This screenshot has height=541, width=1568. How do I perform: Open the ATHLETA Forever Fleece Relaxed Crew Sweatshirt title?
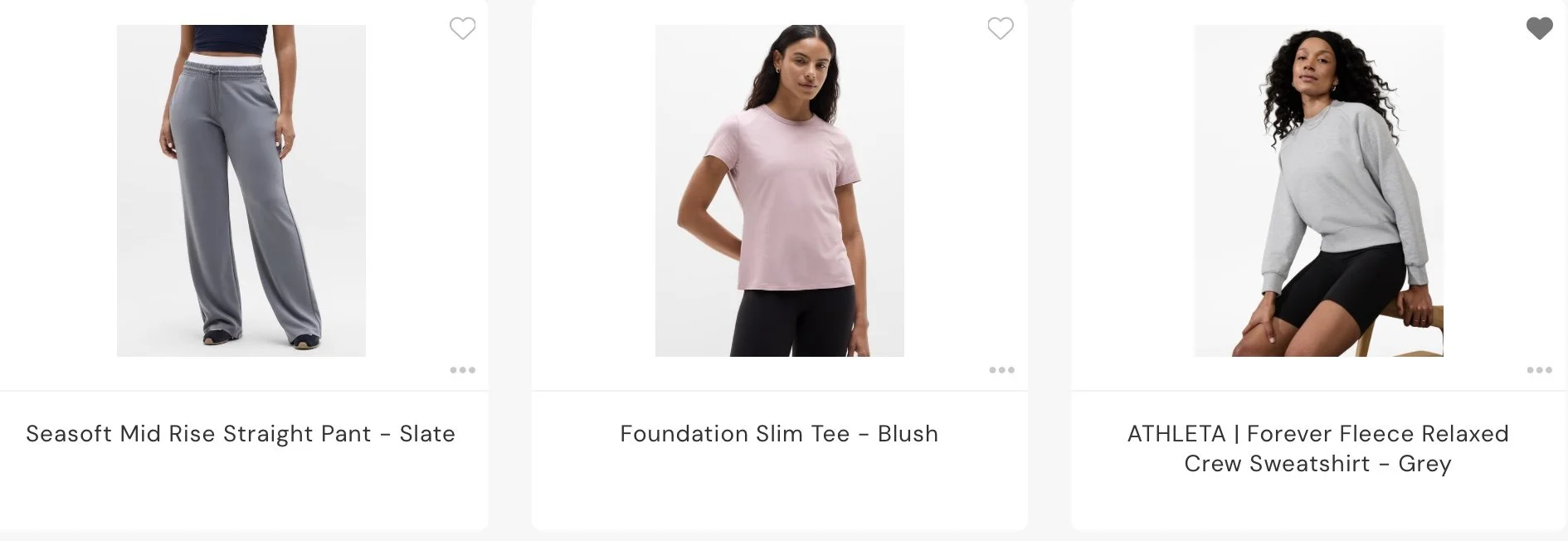pyautogui.click(x=1317, y=449)
